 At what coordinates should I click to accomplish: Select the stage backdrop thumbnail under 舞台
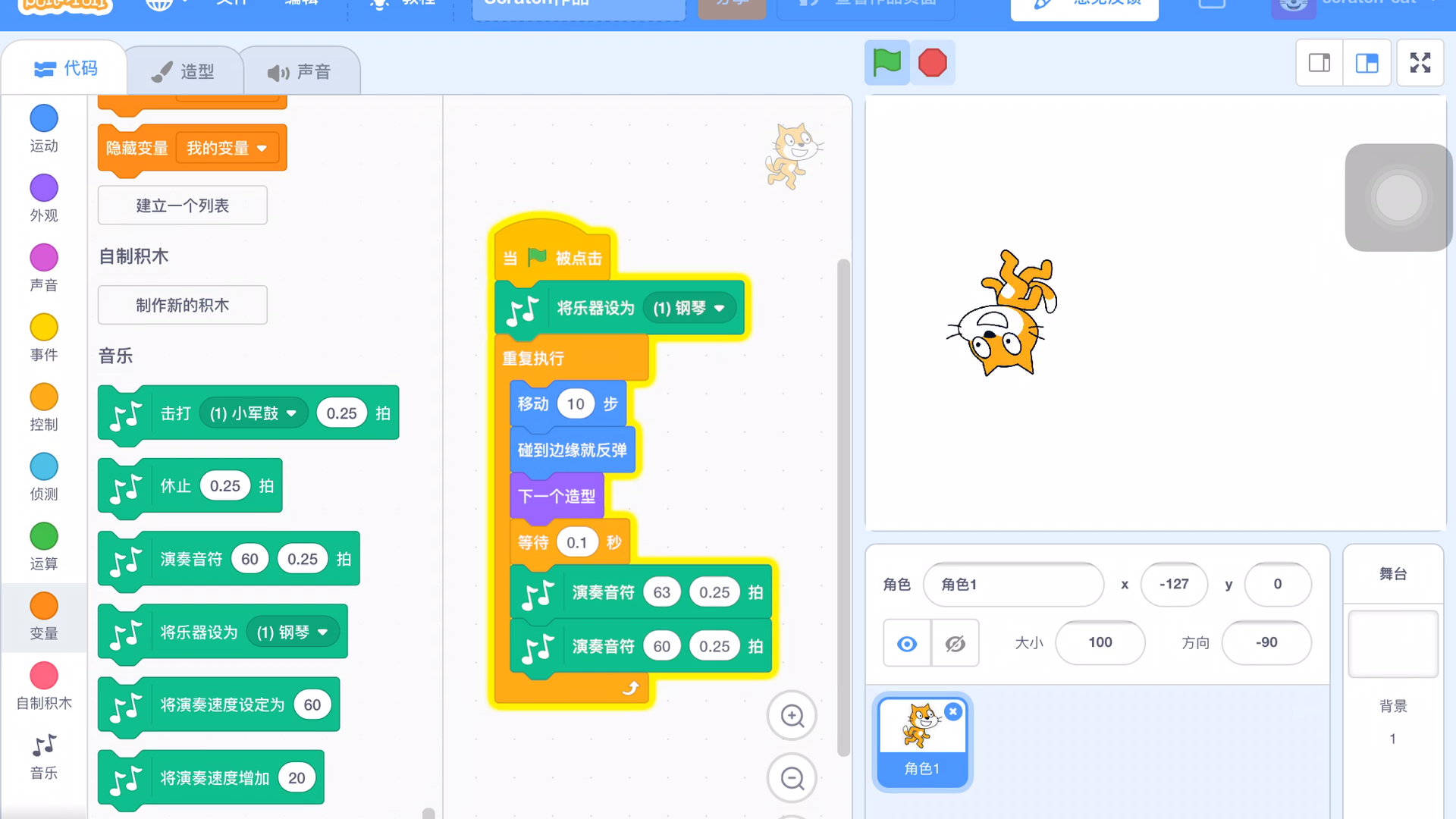pyautogui.click(x=1392, y=644)
